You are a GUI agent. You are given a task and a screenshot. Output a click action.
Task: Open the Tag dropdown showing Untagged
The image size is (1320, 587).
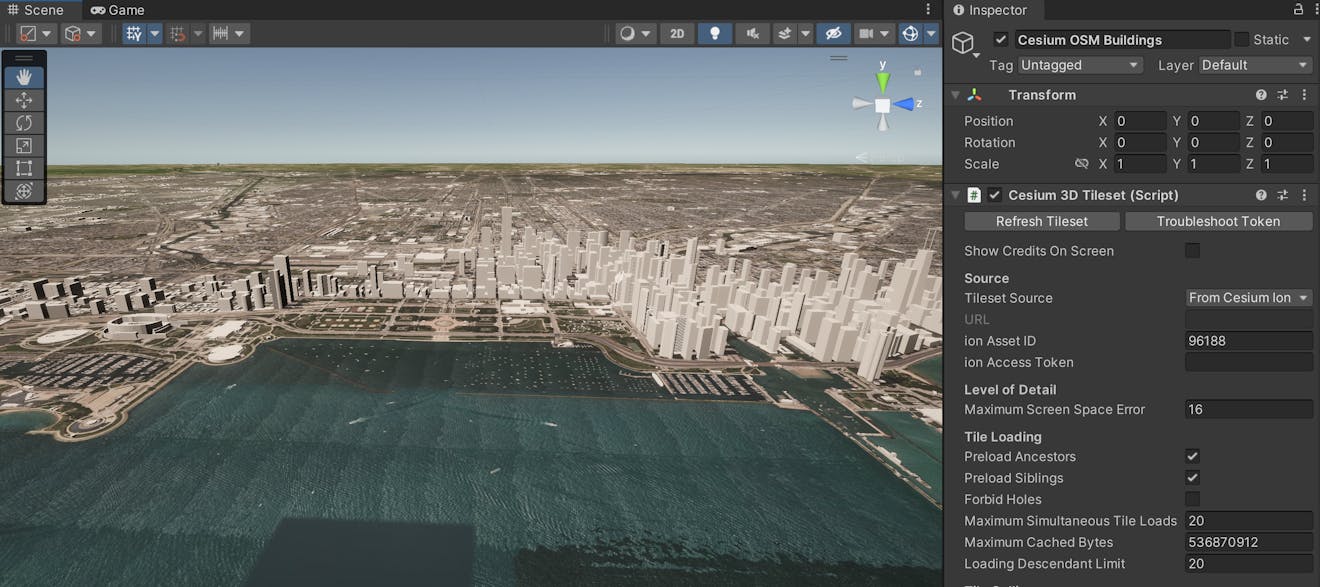coord(1079,64)
